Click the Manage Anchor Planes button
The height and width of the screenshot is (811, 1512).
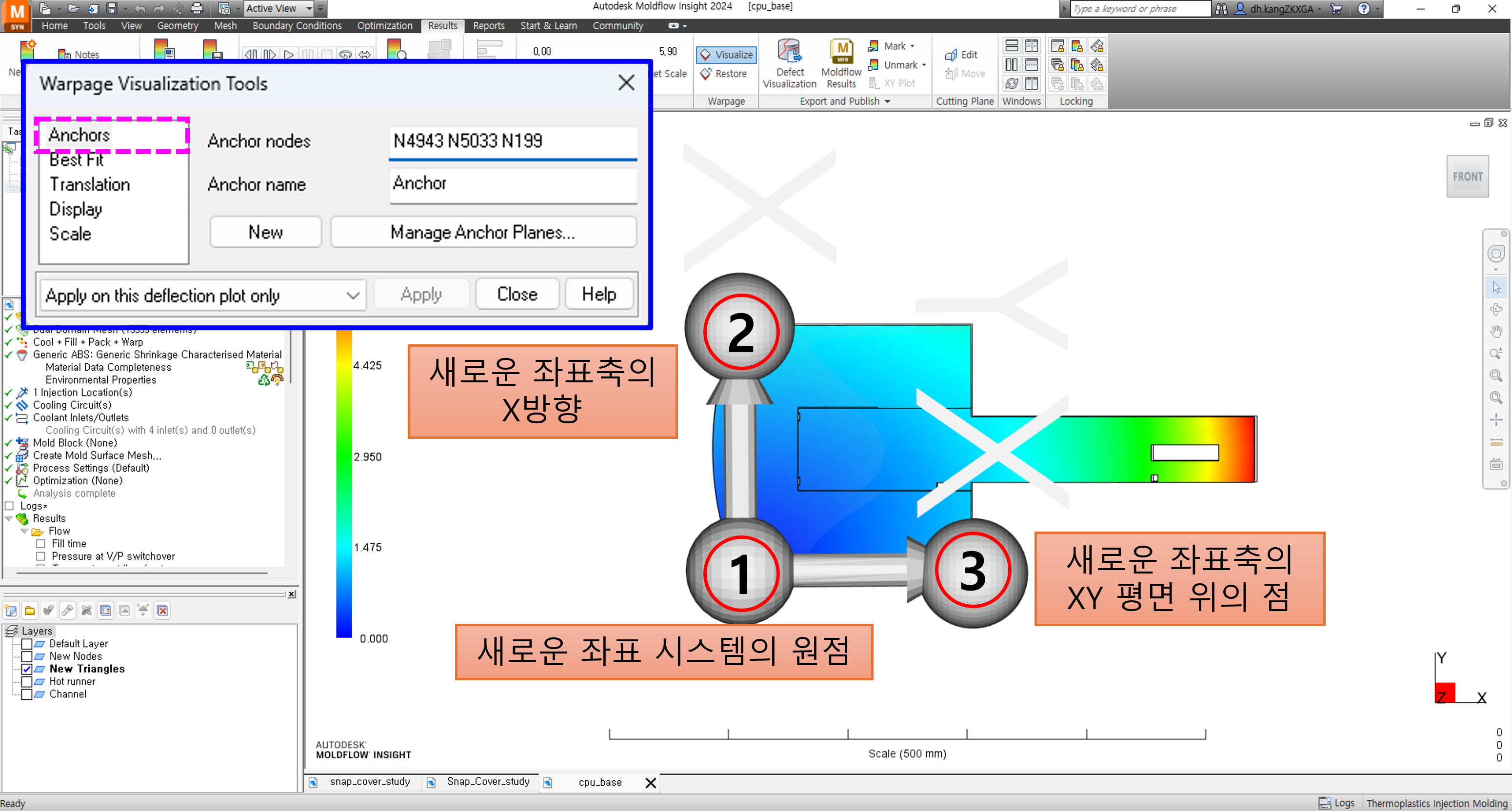pos(483,232)
